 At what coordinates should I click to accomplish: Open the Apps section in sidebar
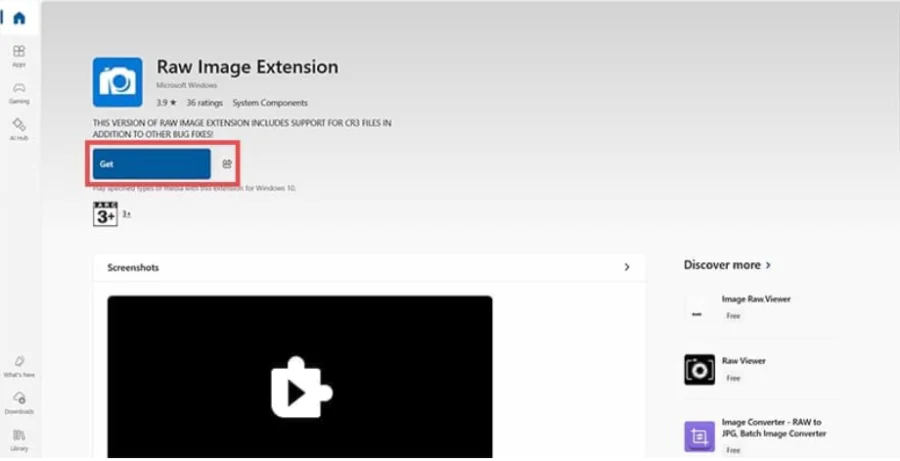coord(19,56)
